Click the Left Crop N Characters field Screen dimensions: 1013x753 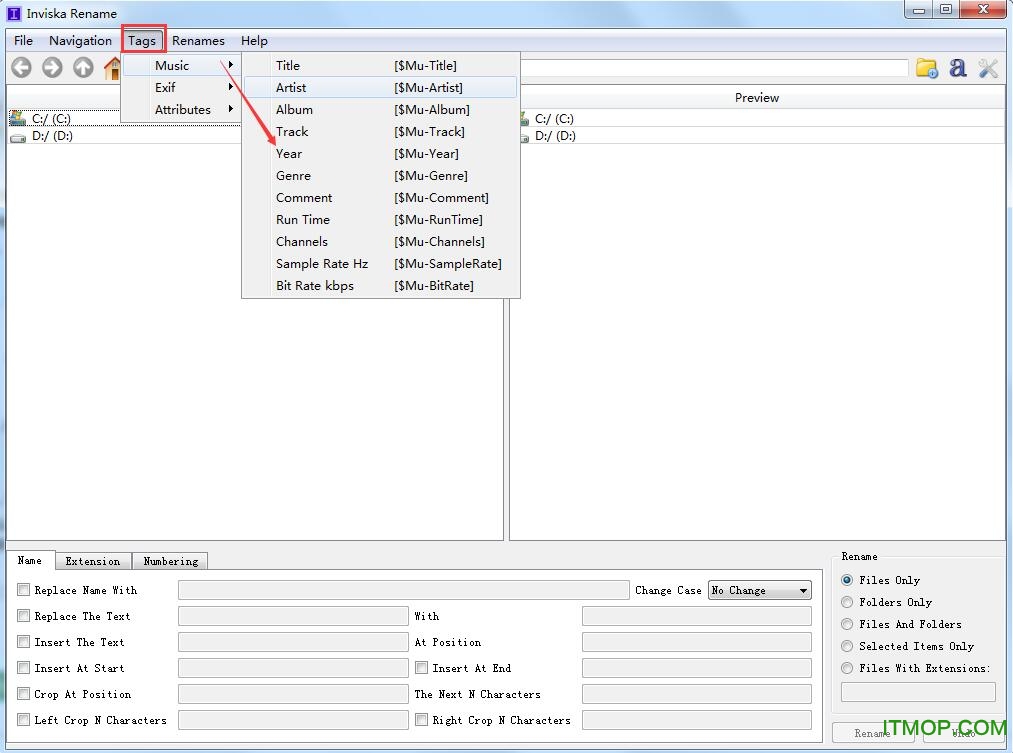[x=293, y=720]
